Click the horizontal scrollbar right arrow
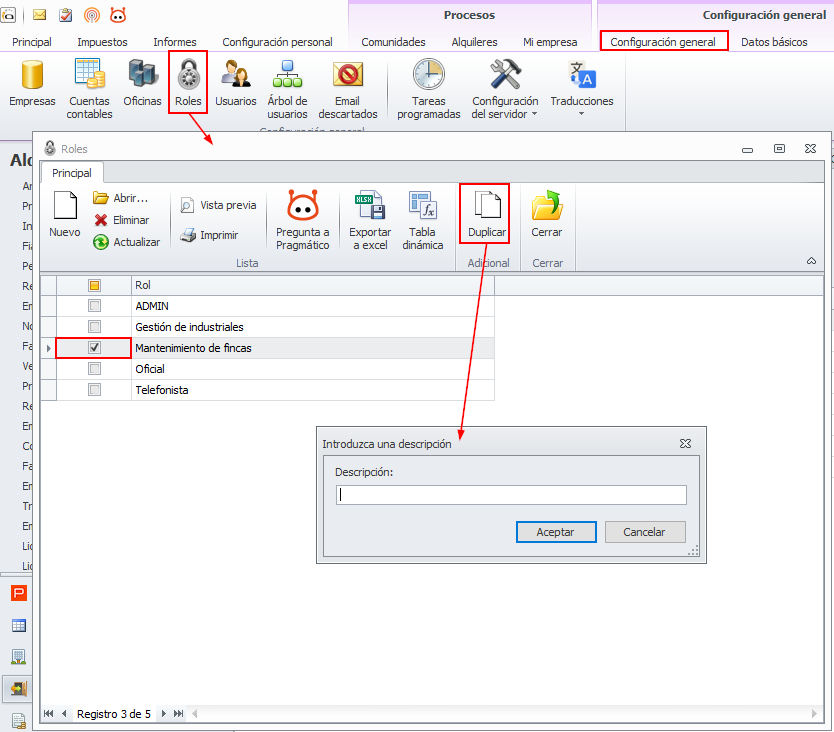The width and height of the screenshot is (834, 732). click(x=814, y=714)
